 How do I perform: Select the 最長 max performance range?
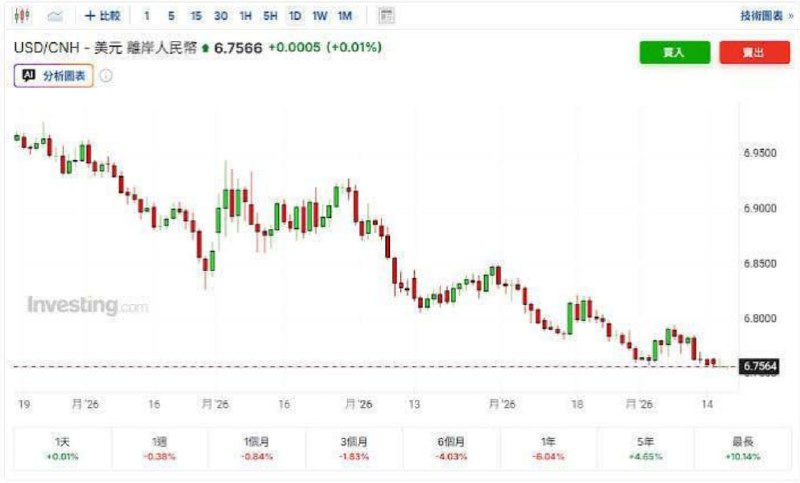(x=743, y=448)
